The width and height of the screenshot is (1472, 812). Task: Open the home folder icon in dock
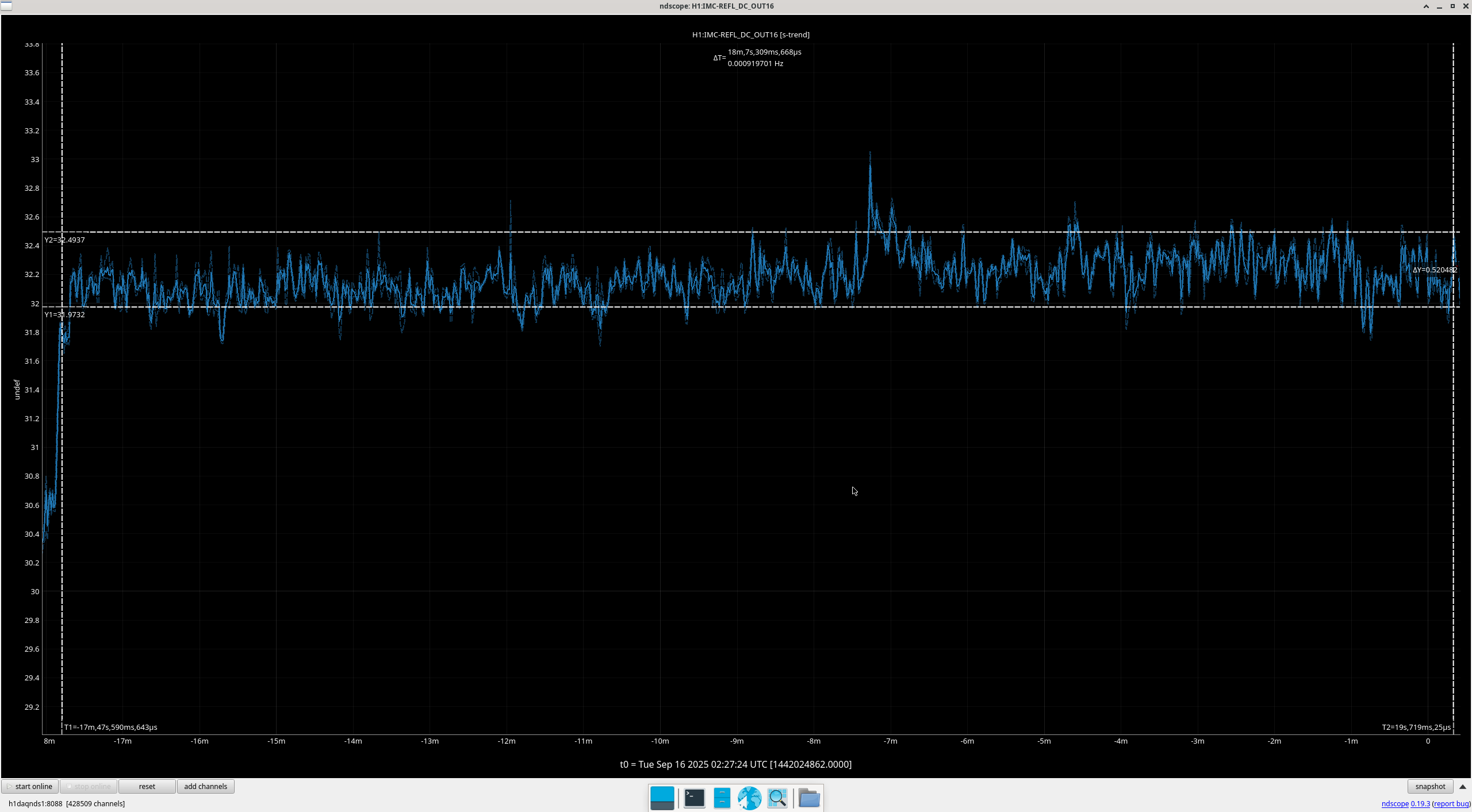point(809,798)
